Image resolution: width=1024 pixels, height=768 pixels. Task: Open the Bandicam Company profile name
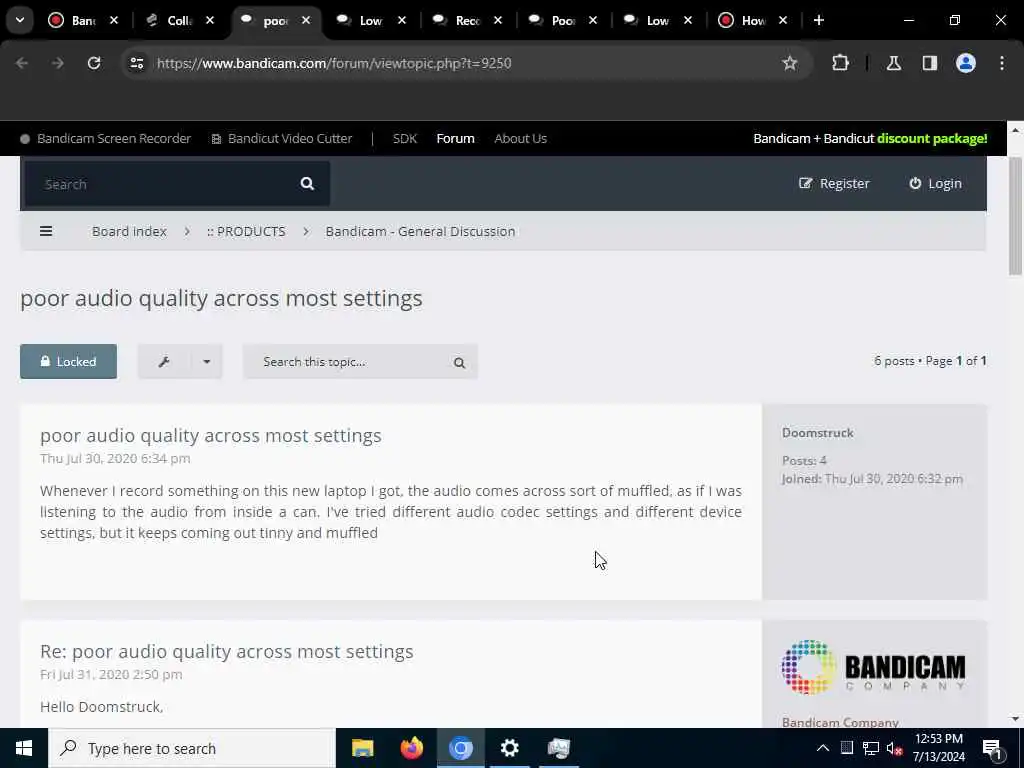(x=840, y=722)
